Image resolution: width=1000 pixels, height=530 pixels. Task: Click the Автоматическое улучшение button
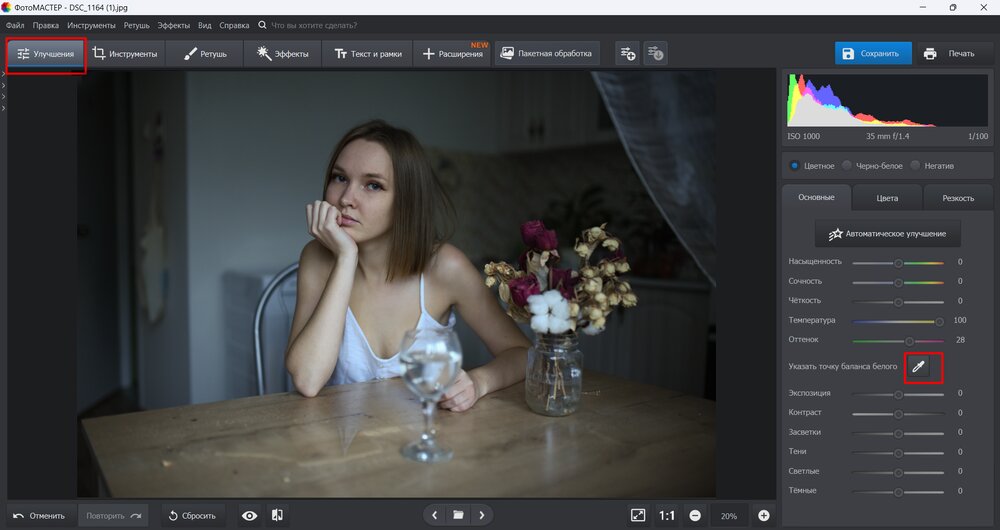click(x=888, y=234)
